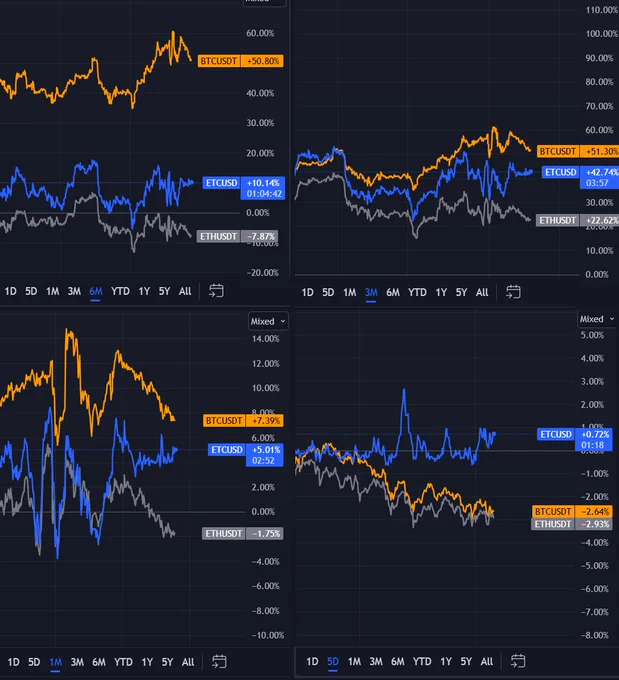Select 1M range in bottom-right chart
Image resolution: width=619 pixels, height=680 pixels.
coord(354,661)
